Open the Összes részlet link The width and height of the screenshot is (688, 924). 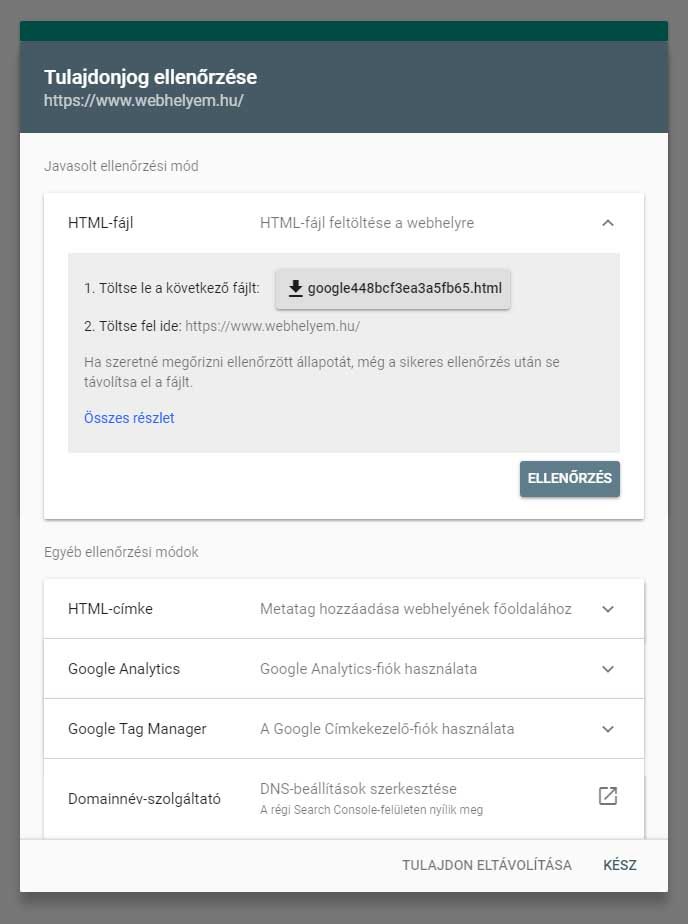(129, 418)
